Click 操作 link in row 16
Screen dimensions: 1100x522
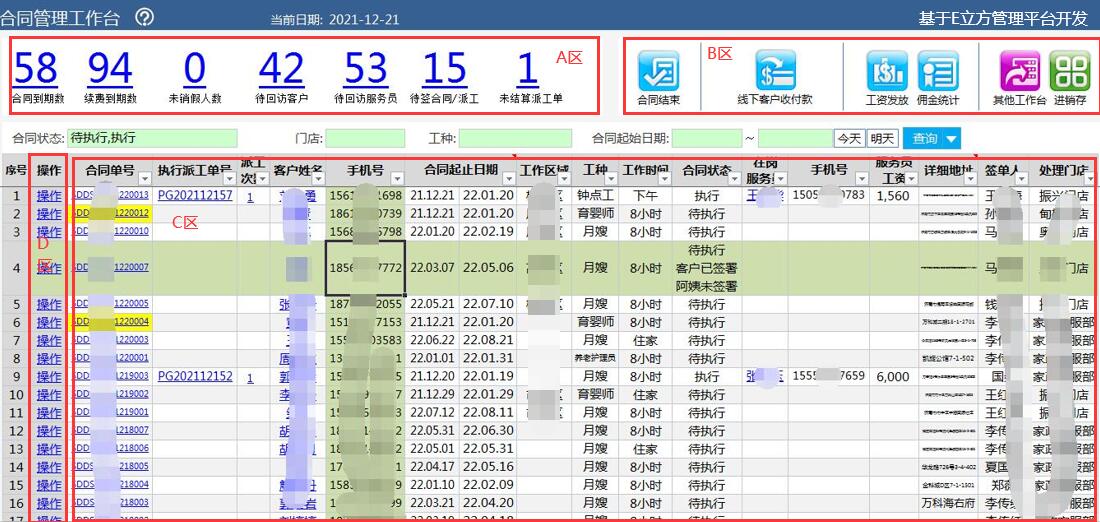(48, 503)
